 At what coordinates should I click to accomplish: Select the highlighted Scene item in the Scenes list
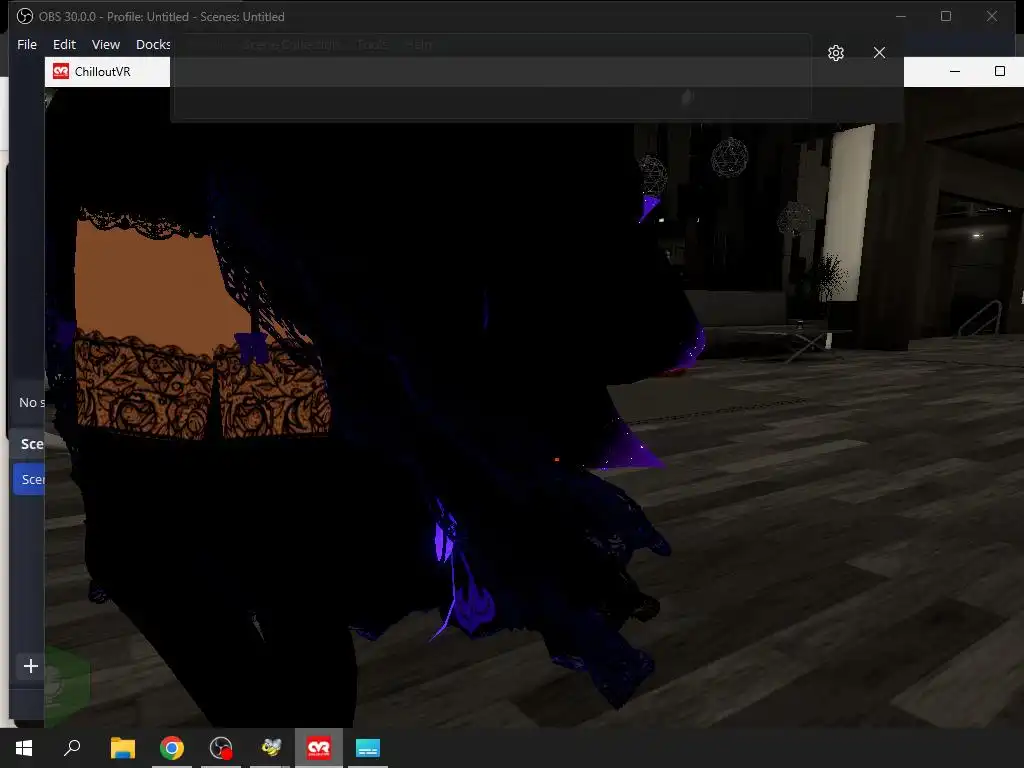[x=29, y=479]
